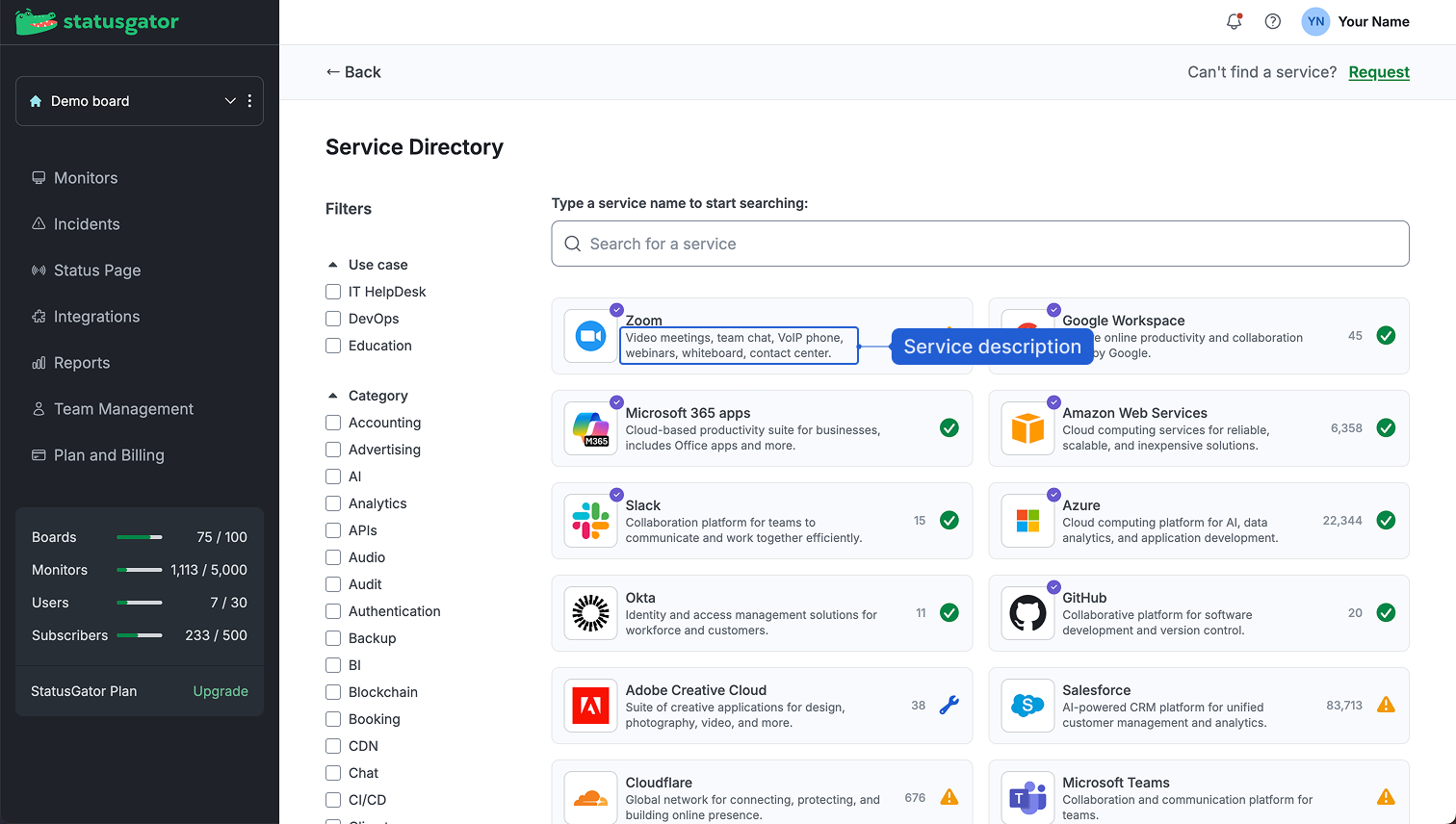
Task: Click Cloudflare count 676
Action: point(915,798)
